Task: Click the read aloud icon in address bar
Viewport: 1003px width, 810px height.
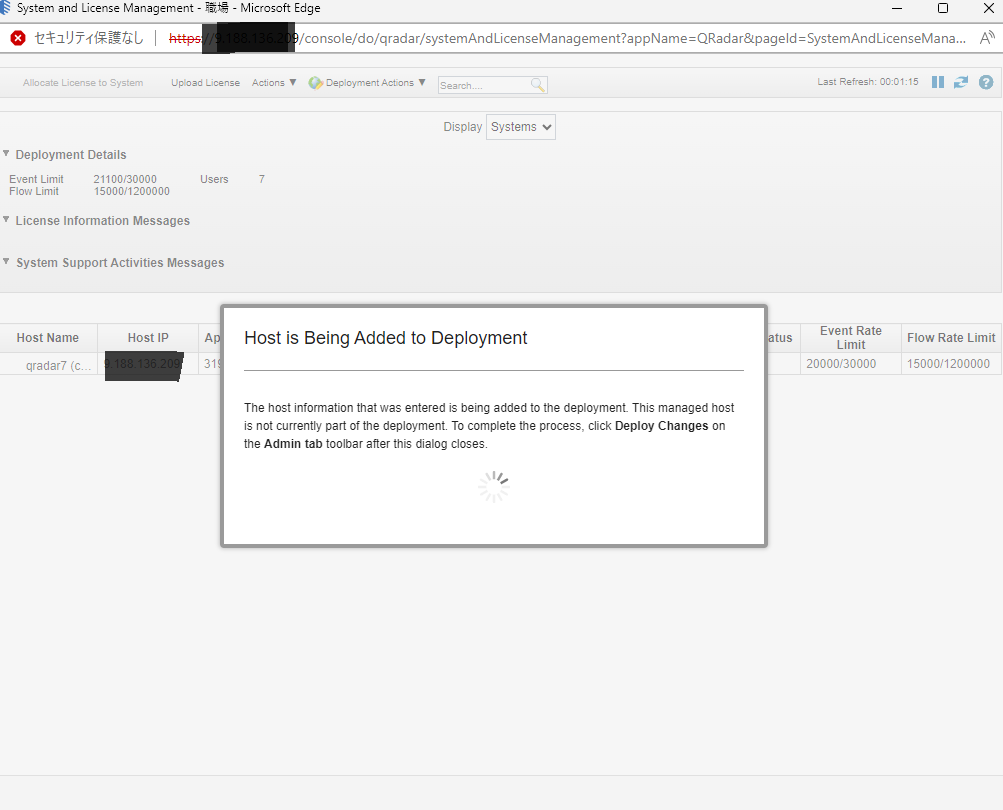Action: click(987, 38)
